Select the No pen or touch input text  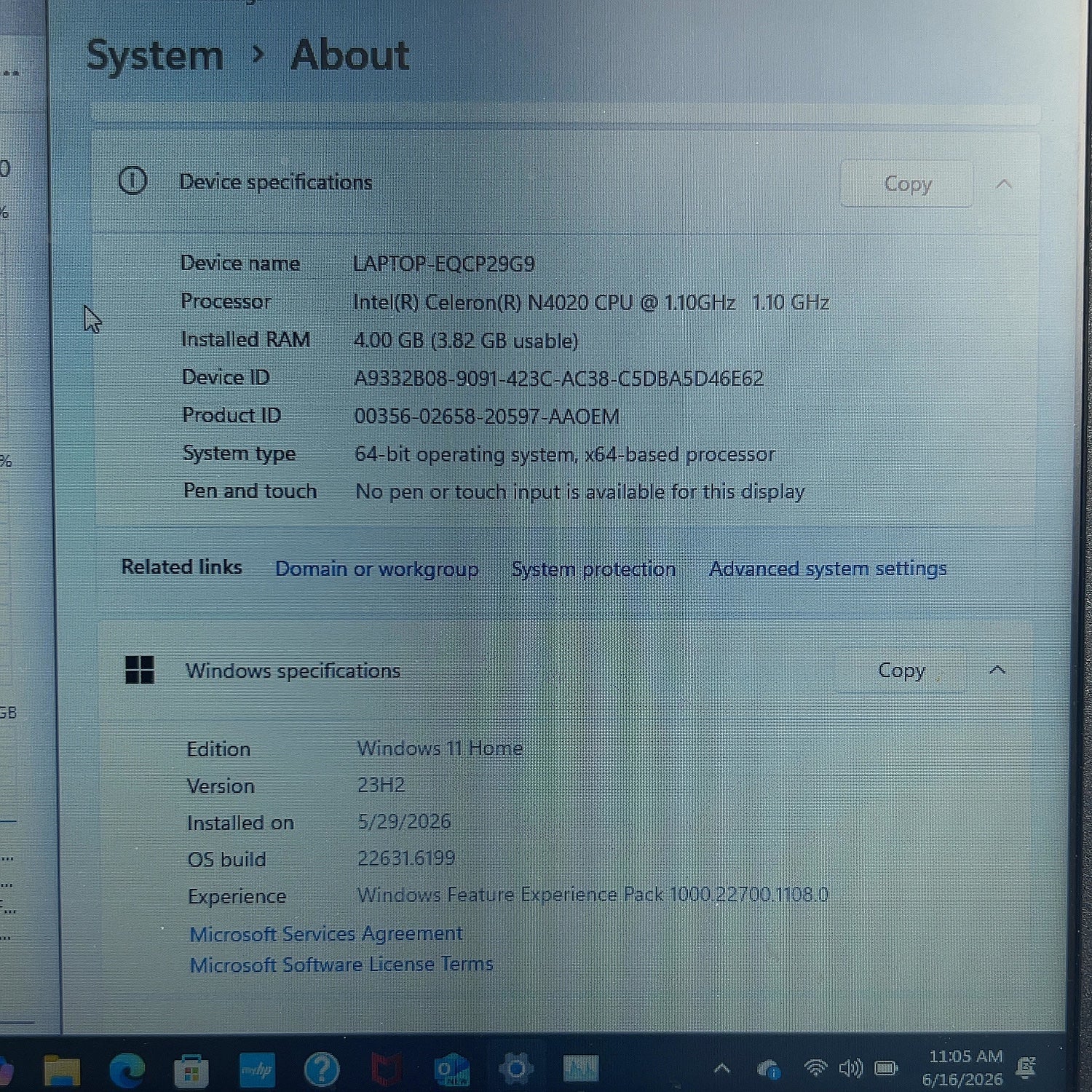[x=579, y=492]
